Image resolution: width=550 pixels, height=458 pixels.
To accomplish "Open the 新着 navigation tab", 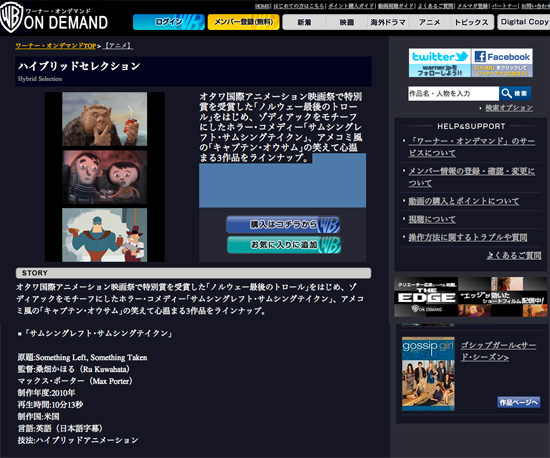I will tap(304, 22).
